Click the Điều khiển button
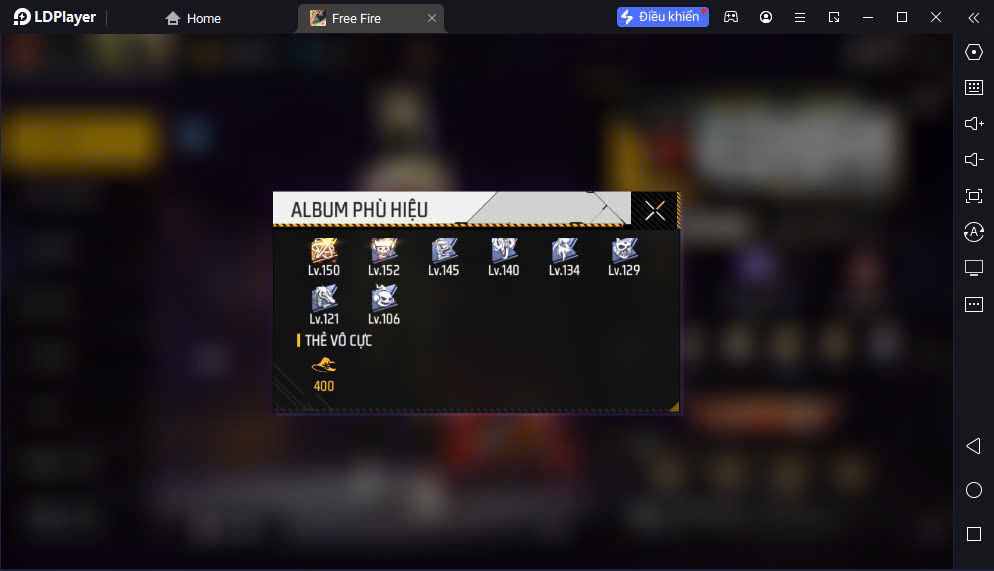The height and width of the screenshot is (571, 994). click(662, 17)
